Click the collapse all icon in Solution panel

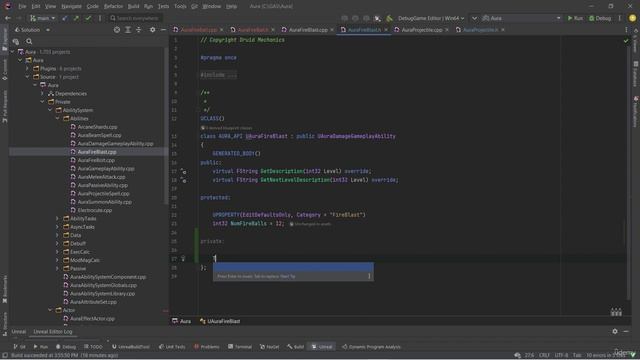(139, 30)
